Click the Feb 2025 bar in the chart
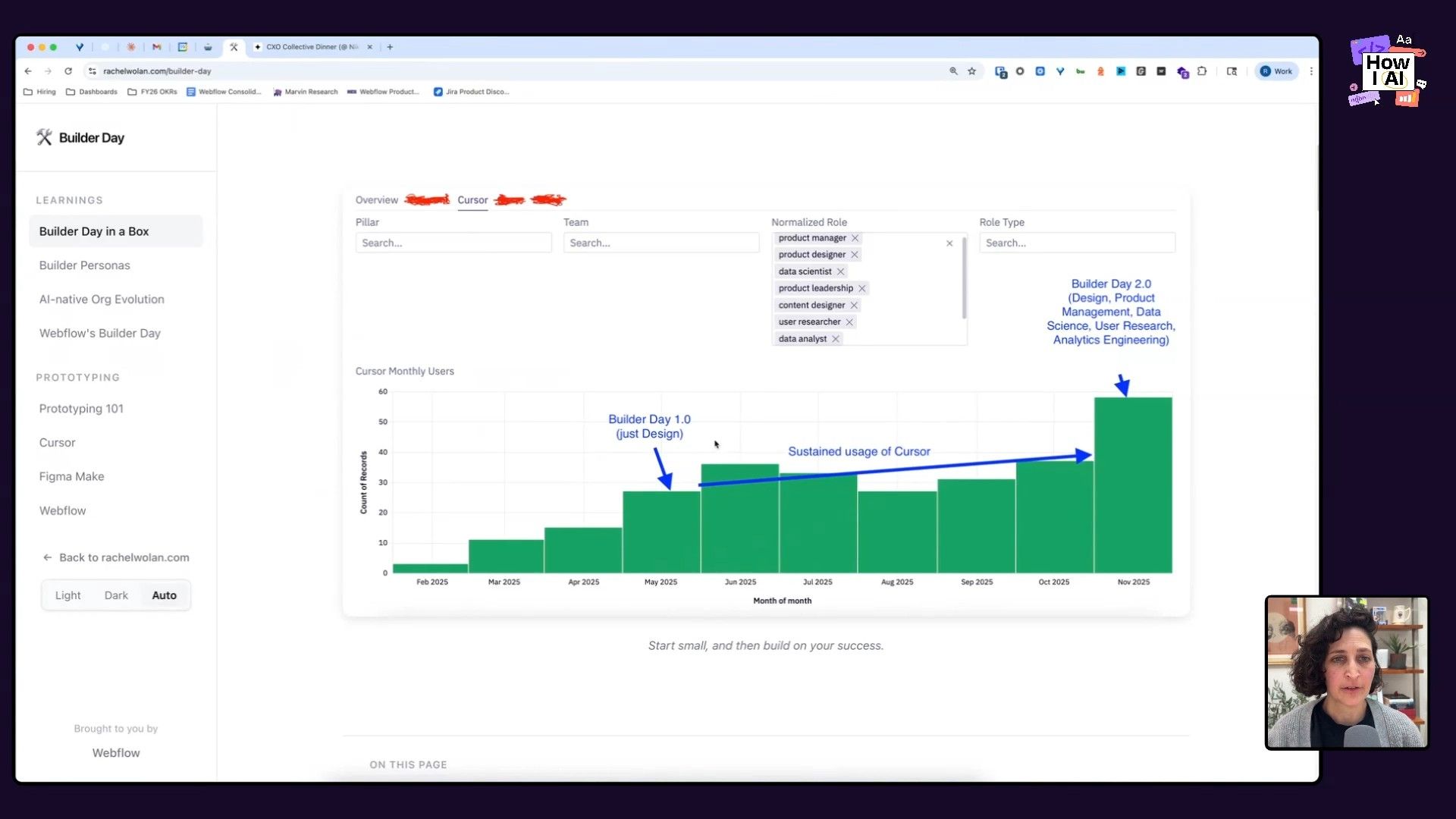The height and width of the screenshot is (819, 1456). pyautogui.click(x=431, y=568)
